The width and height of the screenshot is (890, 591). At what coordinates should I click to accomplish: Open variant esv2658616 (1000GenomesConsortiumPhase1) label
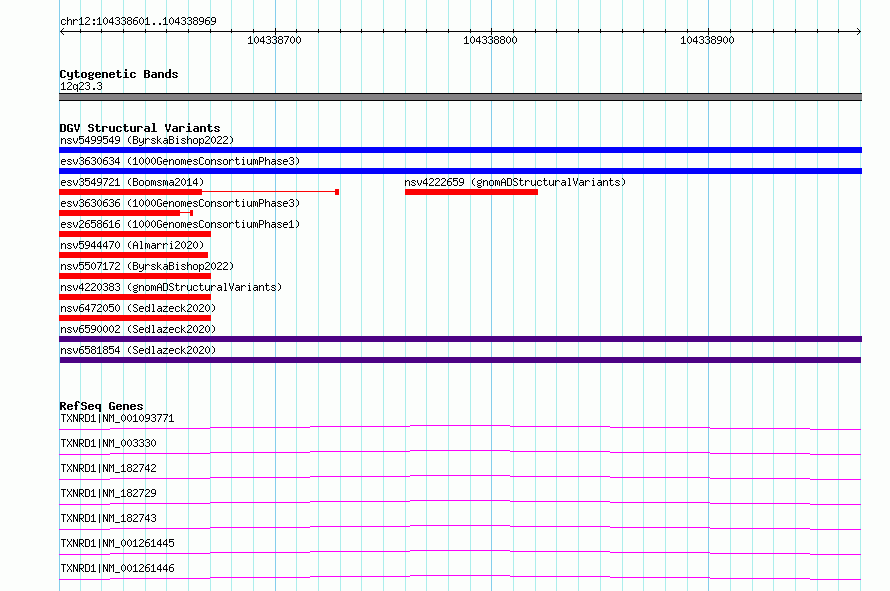(x=180, y=224)
